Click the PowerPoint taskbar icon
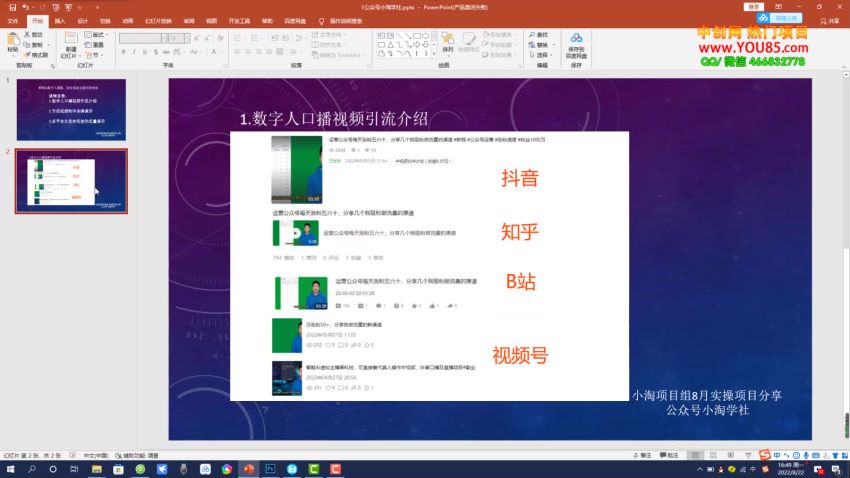 [x=248, y=469]
